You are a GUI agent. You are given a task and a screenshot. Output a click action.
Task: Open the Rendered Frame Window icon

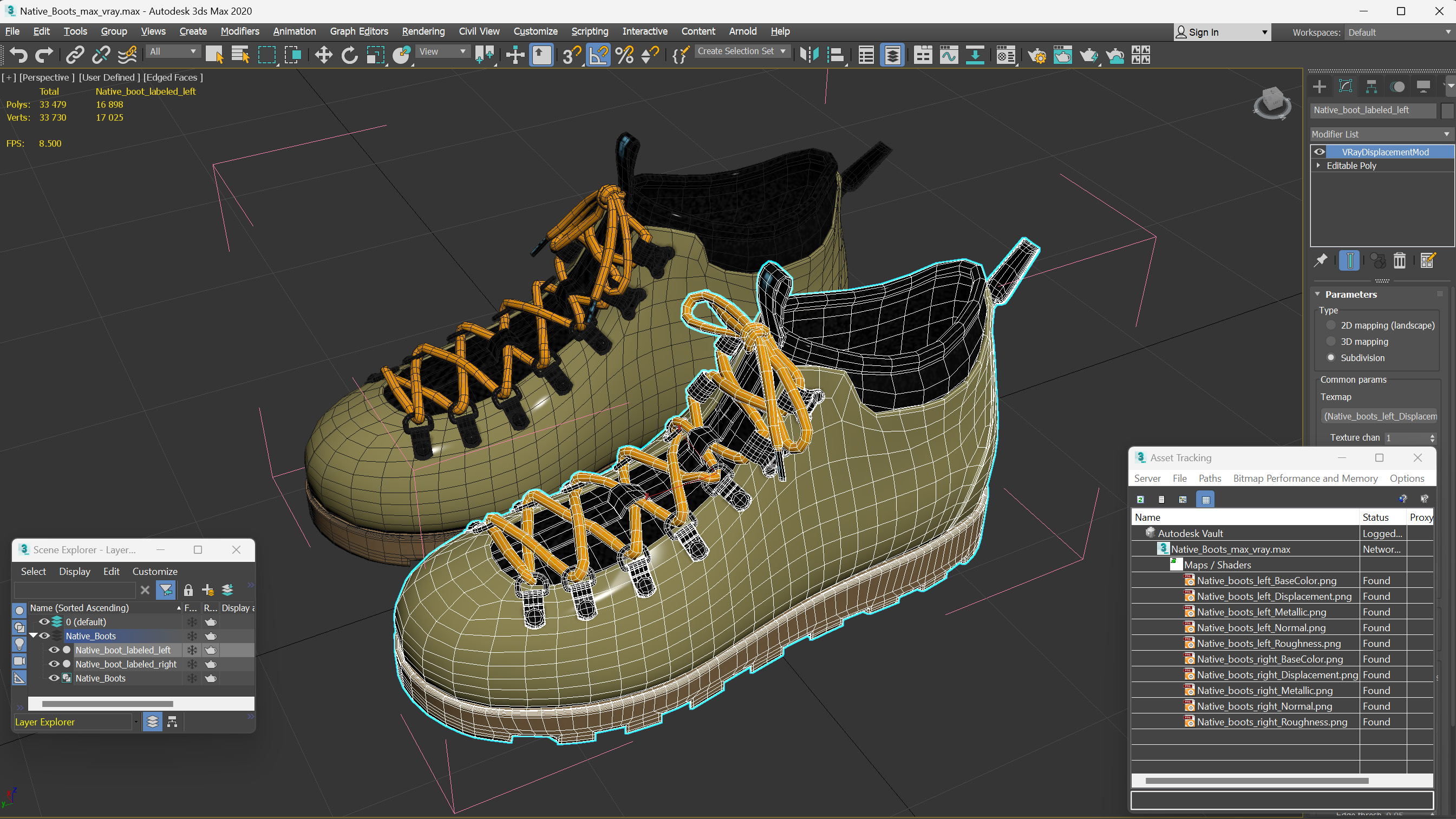pyautogui.click(x=1062, y=55)
